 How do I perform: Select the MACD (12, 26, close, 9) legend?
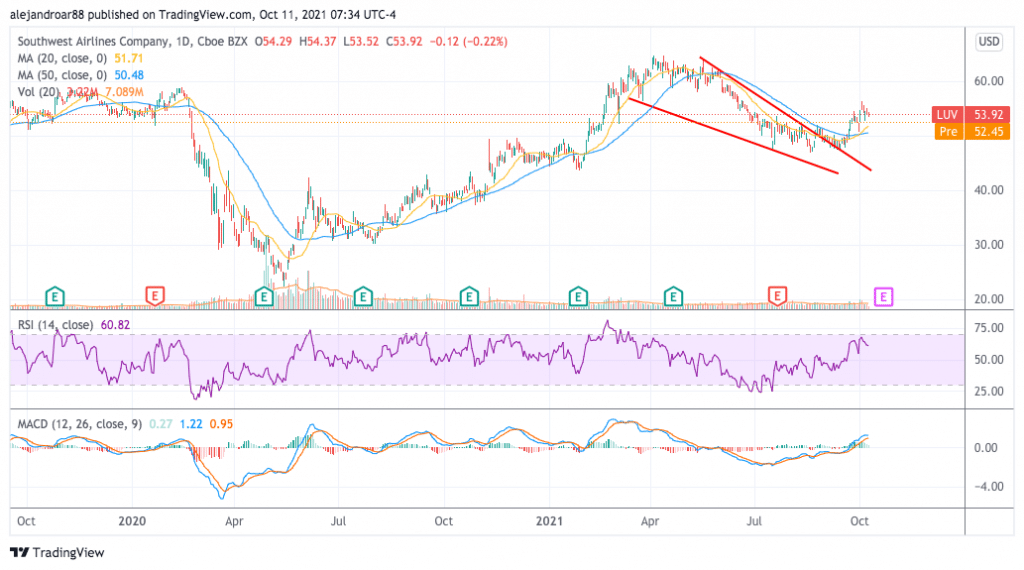tap(80, 424)
